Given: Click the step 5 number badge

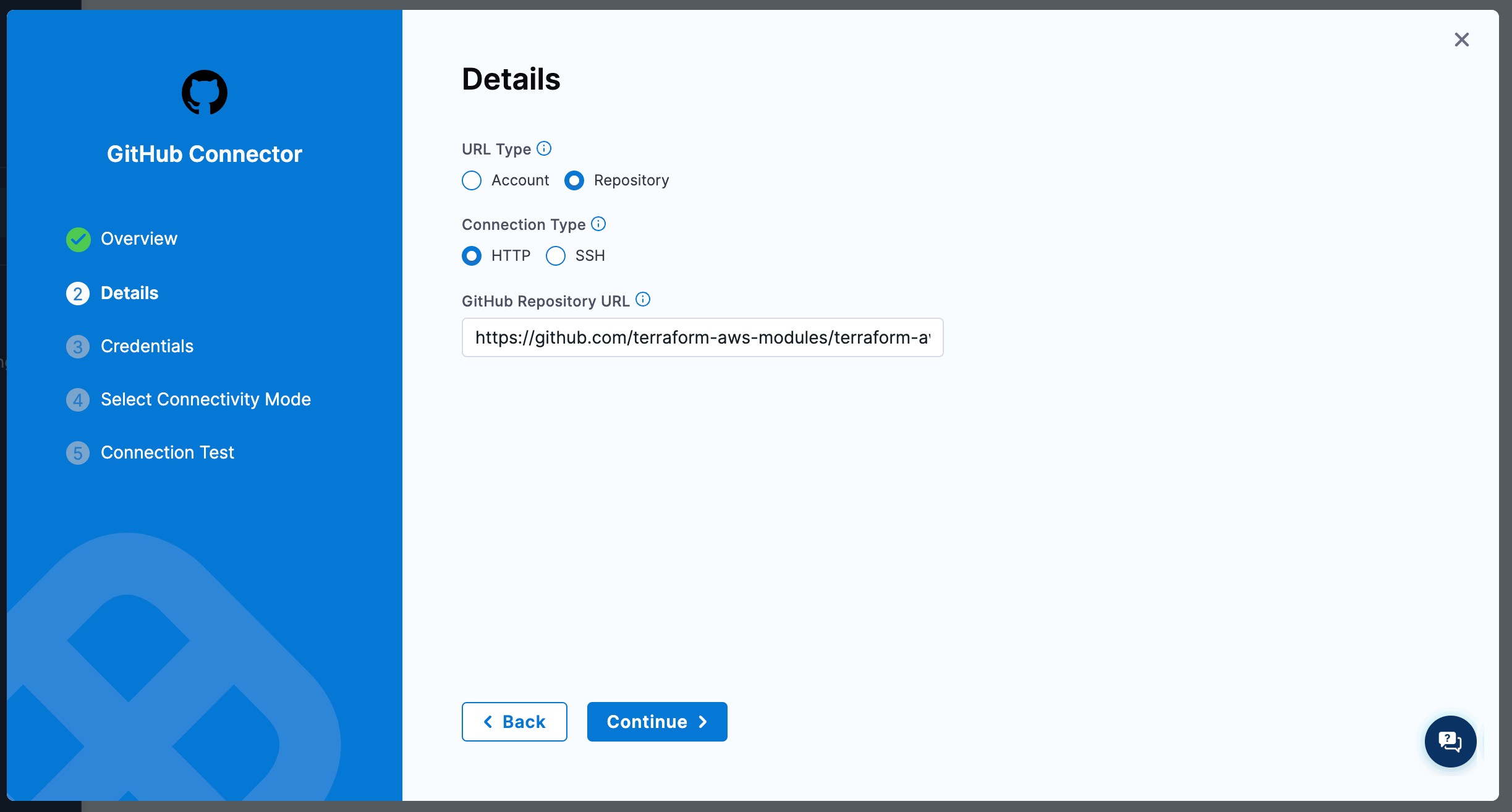Looking at the screenshot, I should pyautogui.click(x=78, y=453).
